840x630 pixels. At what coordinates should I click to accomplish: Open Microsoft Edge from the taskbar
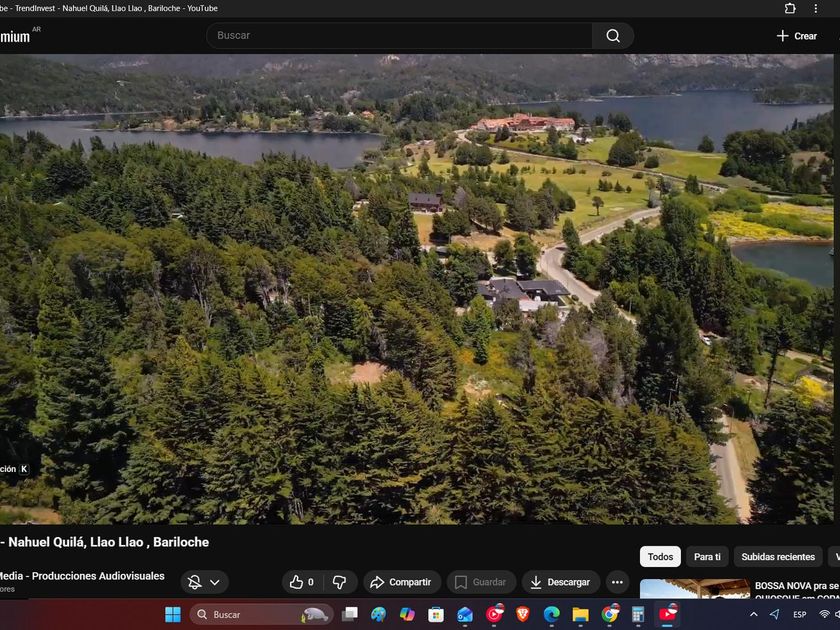[551, 614]
